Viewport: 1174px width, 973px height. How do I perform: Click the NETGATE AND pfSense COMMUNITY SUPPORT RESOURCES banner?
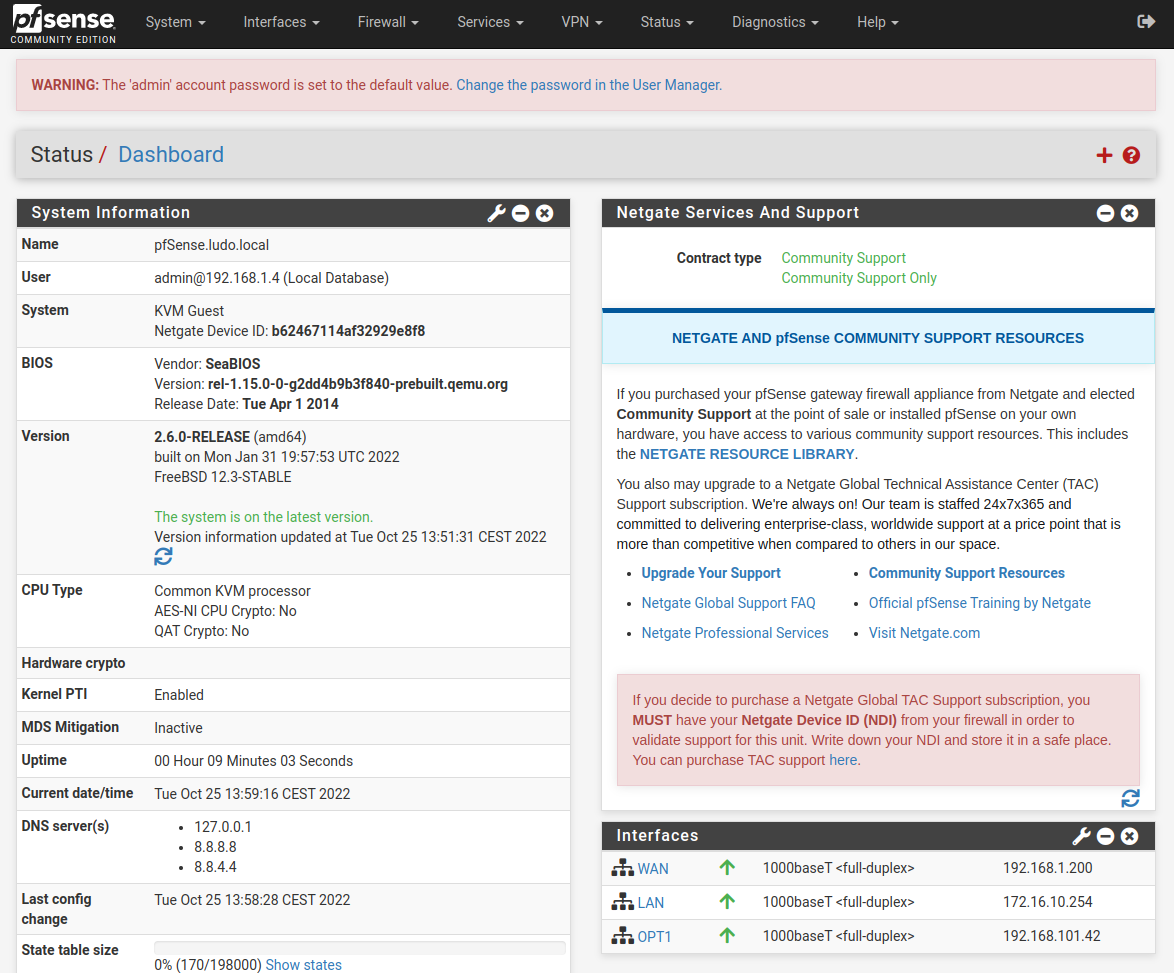coord(878,338)
